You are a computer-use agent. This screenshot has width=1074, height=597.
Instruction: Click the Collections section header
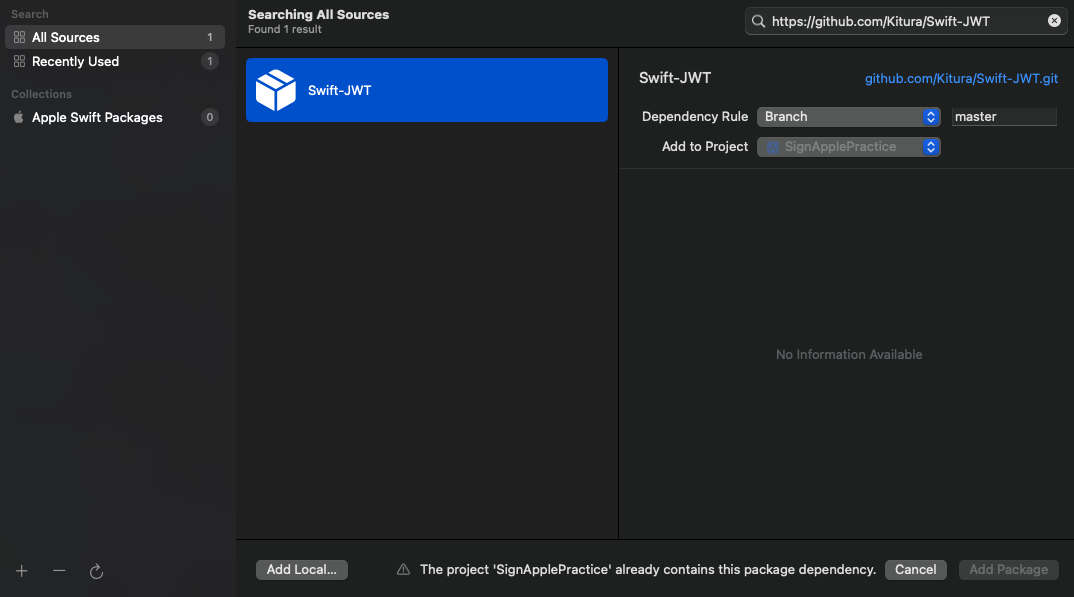pos(41,94)
